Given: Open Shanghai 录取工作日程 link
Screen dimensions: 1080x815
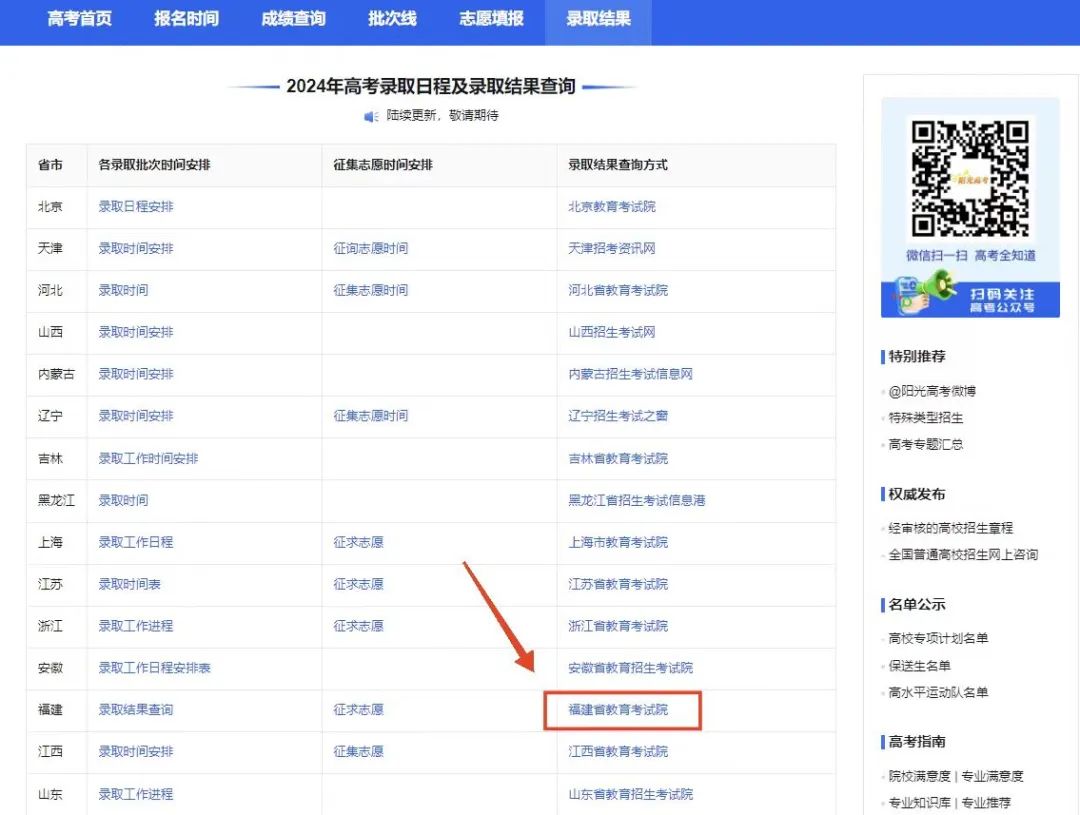Looking at the screenshot, I should 136,543.
